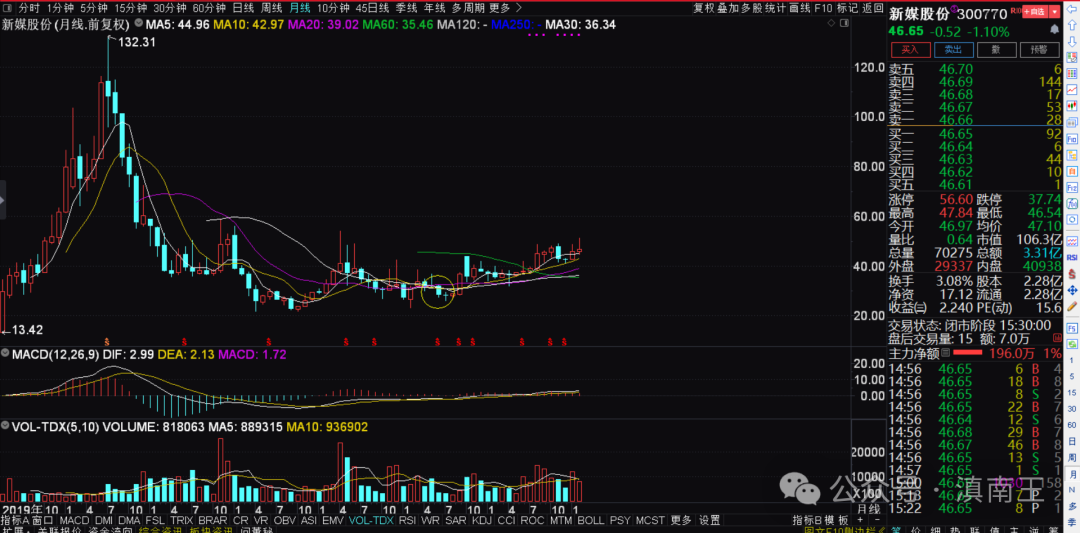Click the RSI indicator sidebar icon
The height and width of the screenshot is (533, 1080).
(1070, 257)
